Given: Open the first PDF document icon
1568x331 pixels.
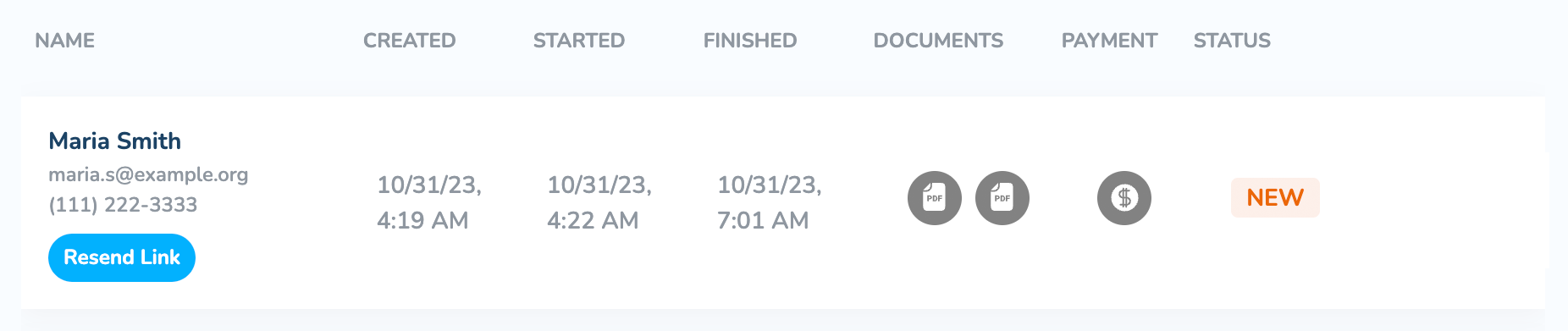Looking at the screenshot, I should (x=935, y=198).
